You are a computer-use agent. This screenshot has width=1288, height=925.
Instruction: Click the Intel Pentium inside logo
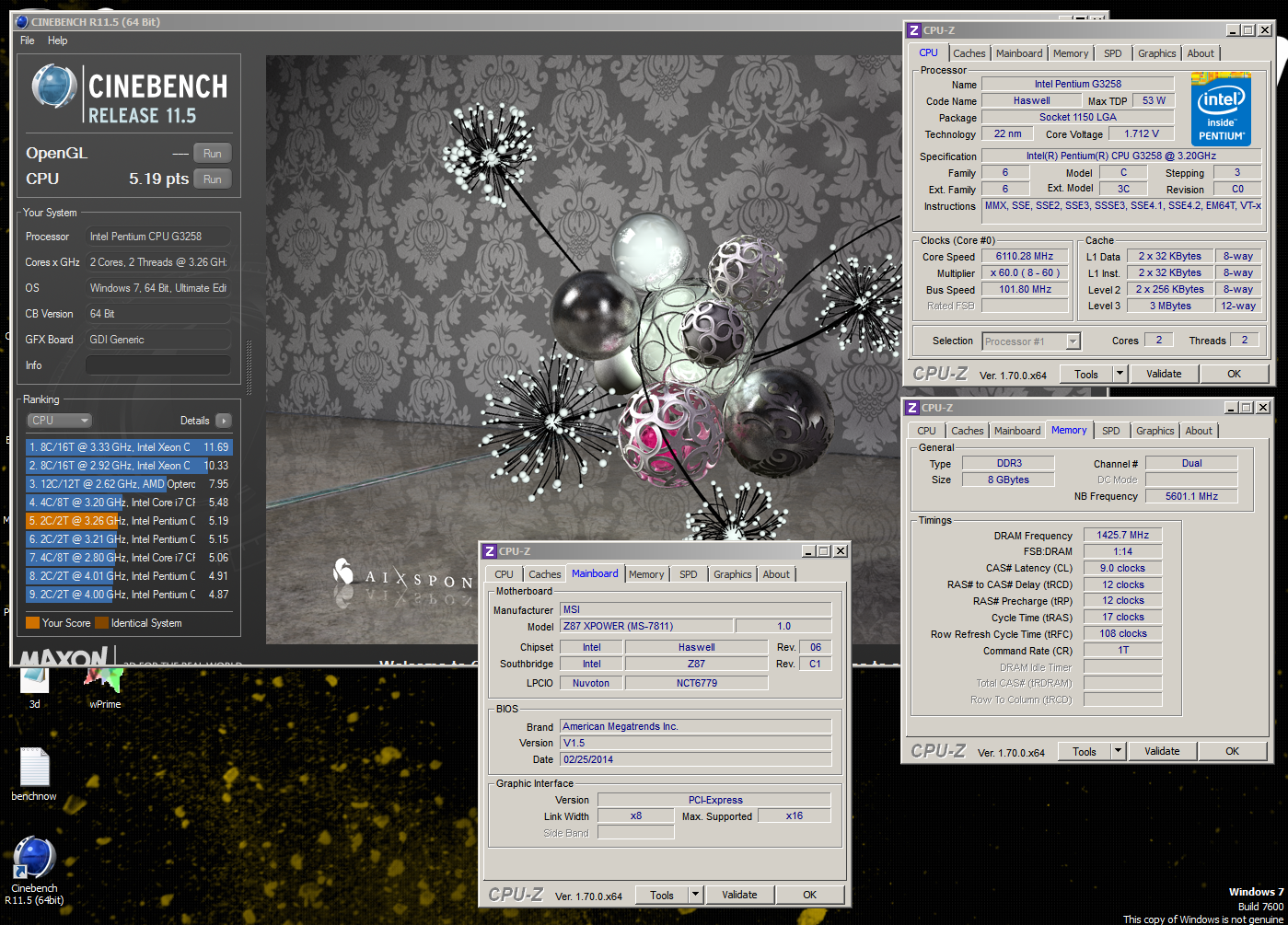[1222, 109]
